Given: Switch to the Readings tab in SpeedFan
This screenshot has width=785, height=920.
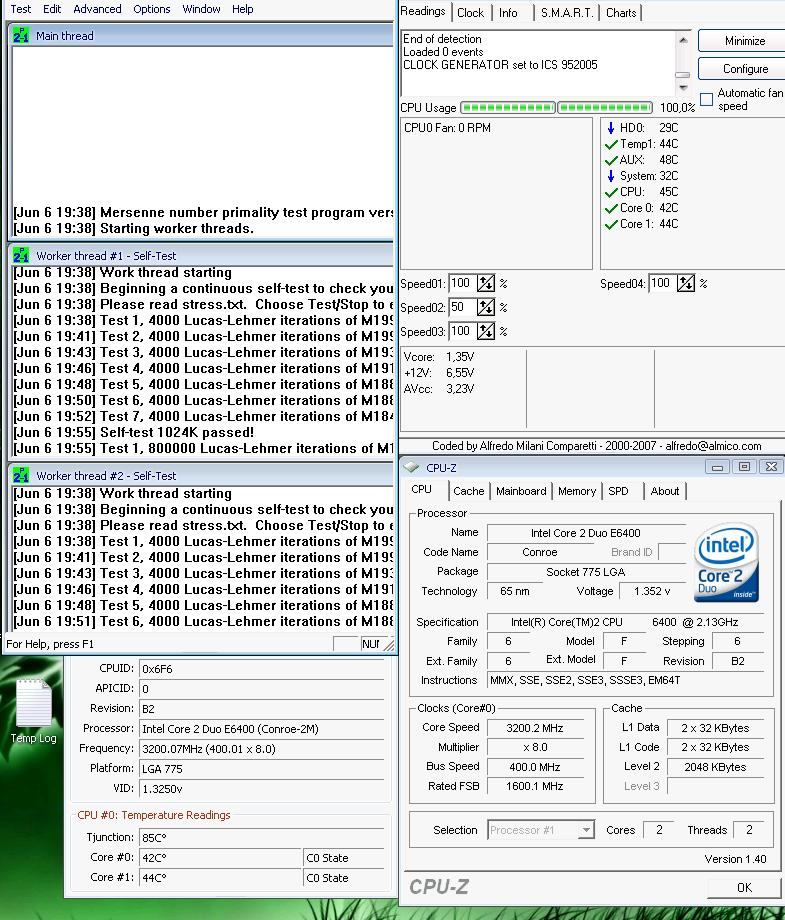Looking at the screenshot, I should [x=423, y=11].
